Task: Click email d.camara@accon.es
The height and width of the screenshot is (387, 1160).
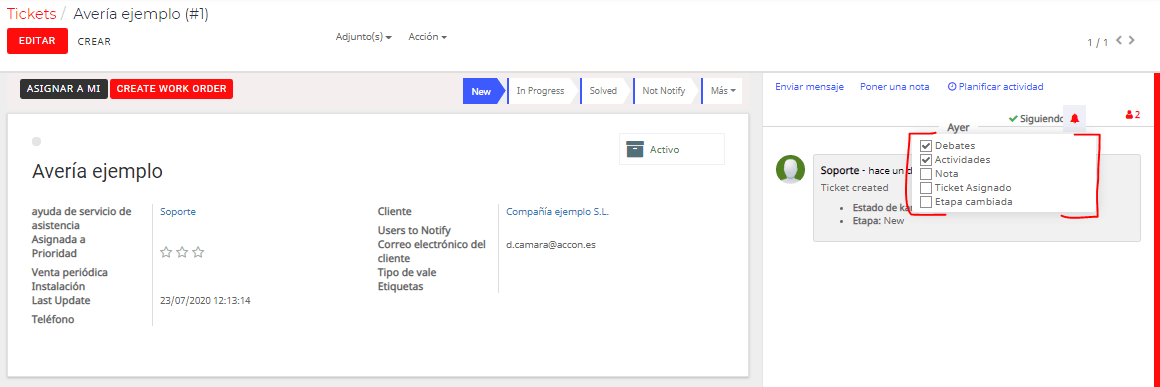Action: pyautogui.click(x=550, y=245)
